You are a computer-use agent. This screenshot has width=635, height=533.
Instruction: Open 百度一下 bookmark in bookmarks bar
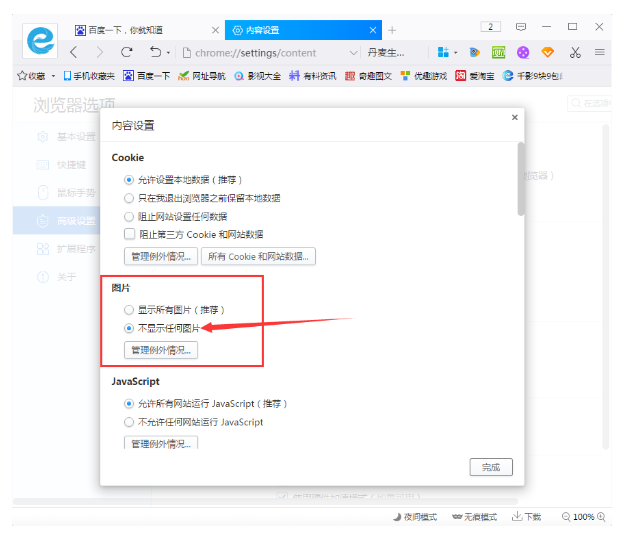tap(146, 76)
